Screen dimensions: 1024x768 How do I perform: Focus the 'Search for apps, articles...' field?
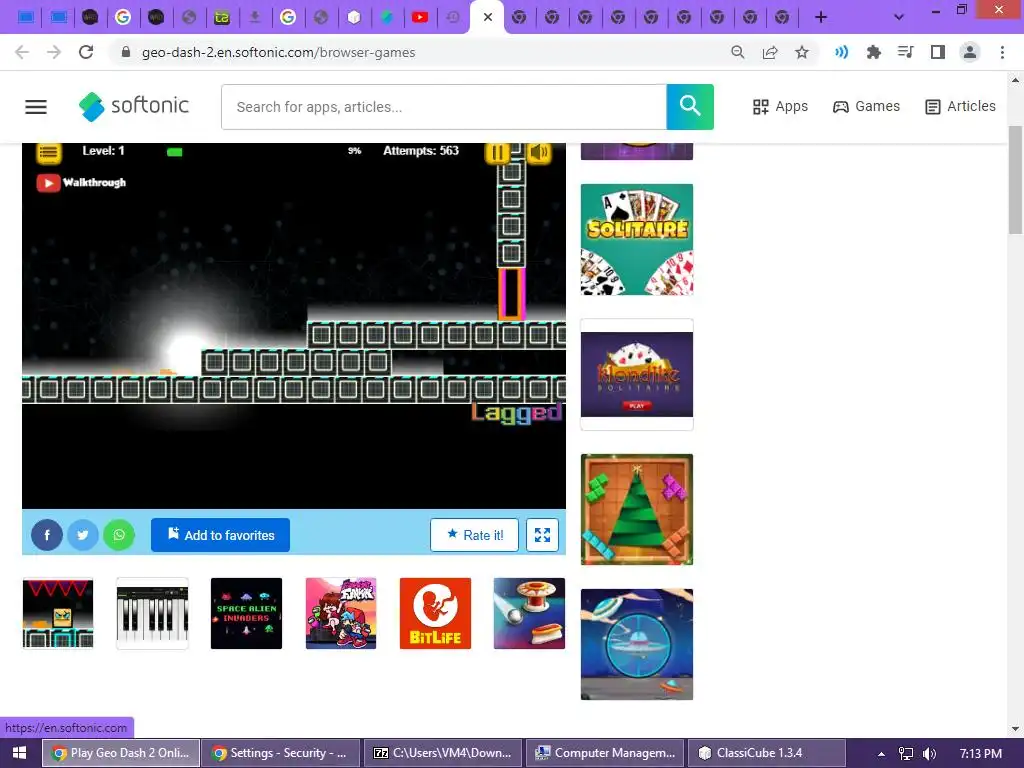444,106
